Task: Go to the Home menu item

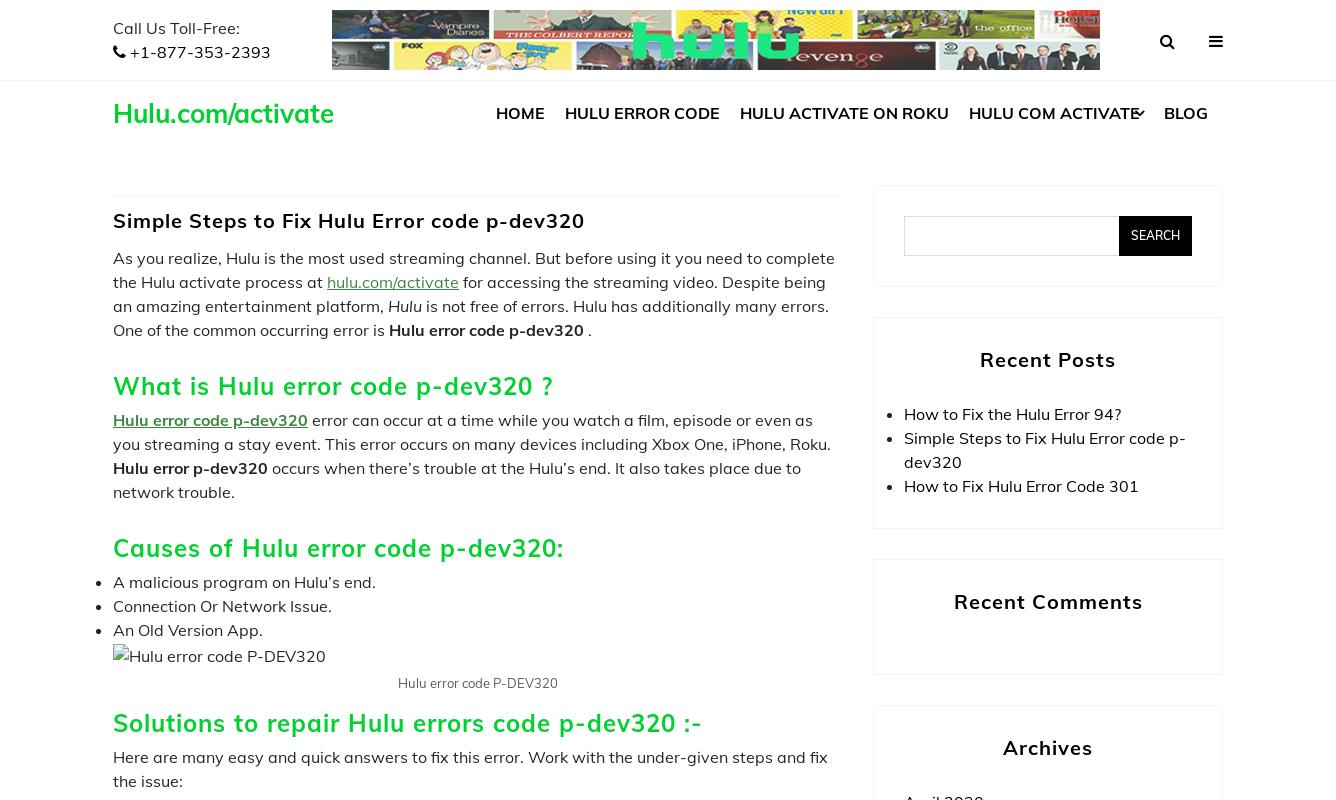Action: [x=520, y=113]
